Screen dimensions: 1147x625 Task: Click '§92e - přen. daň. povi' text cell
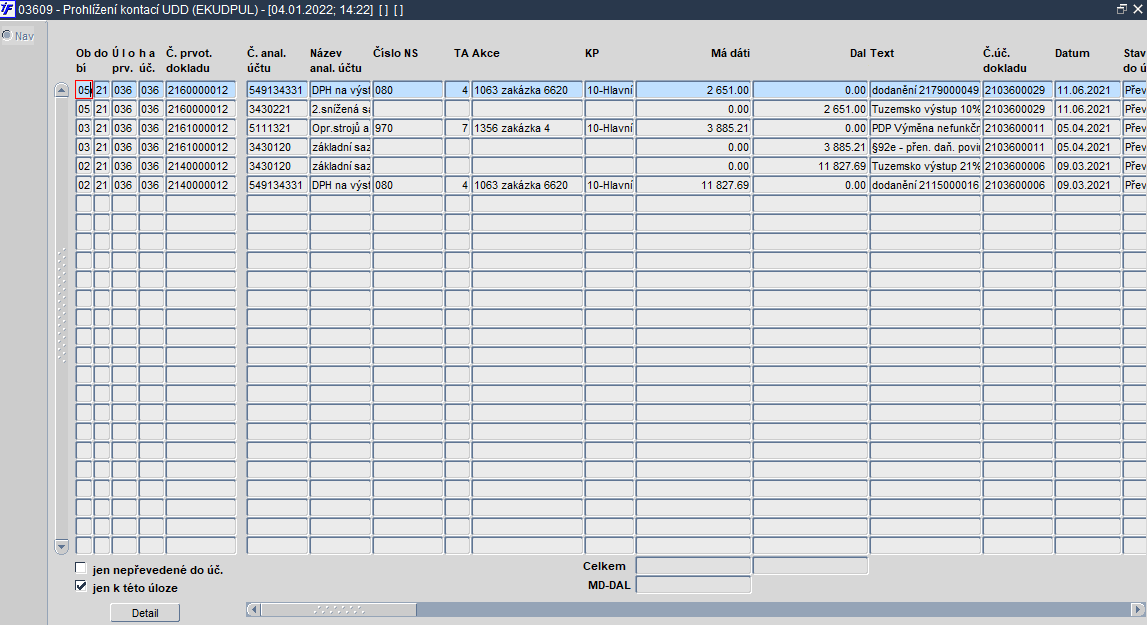click(x=925, y=147)
